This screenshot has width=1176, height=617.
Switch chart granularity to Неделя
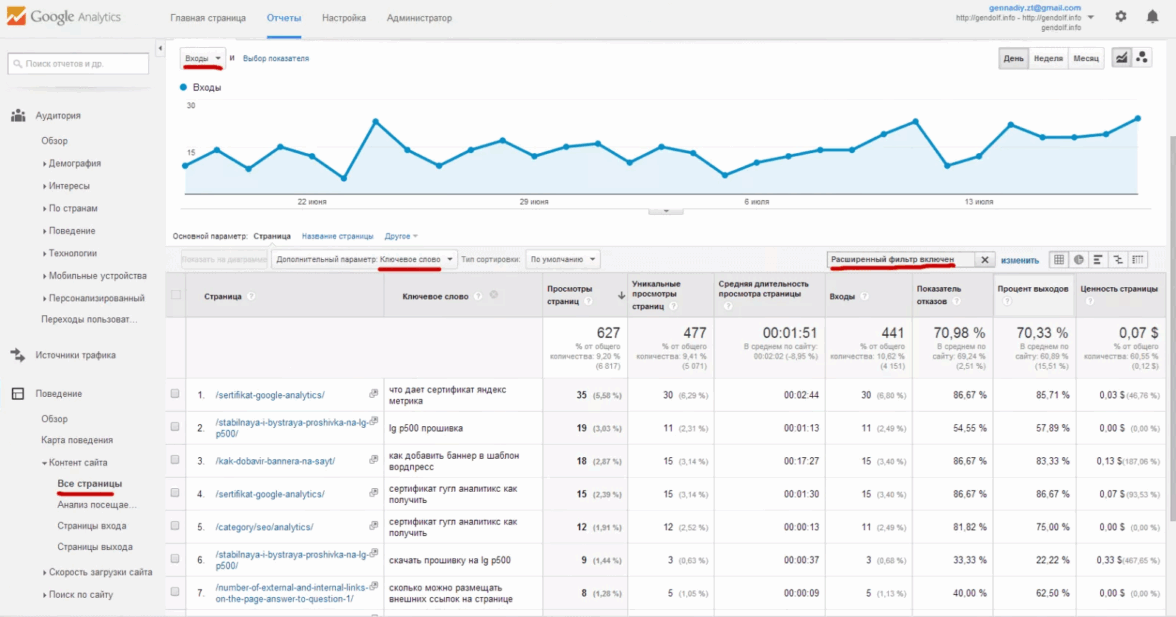[x=1048, y=58]
